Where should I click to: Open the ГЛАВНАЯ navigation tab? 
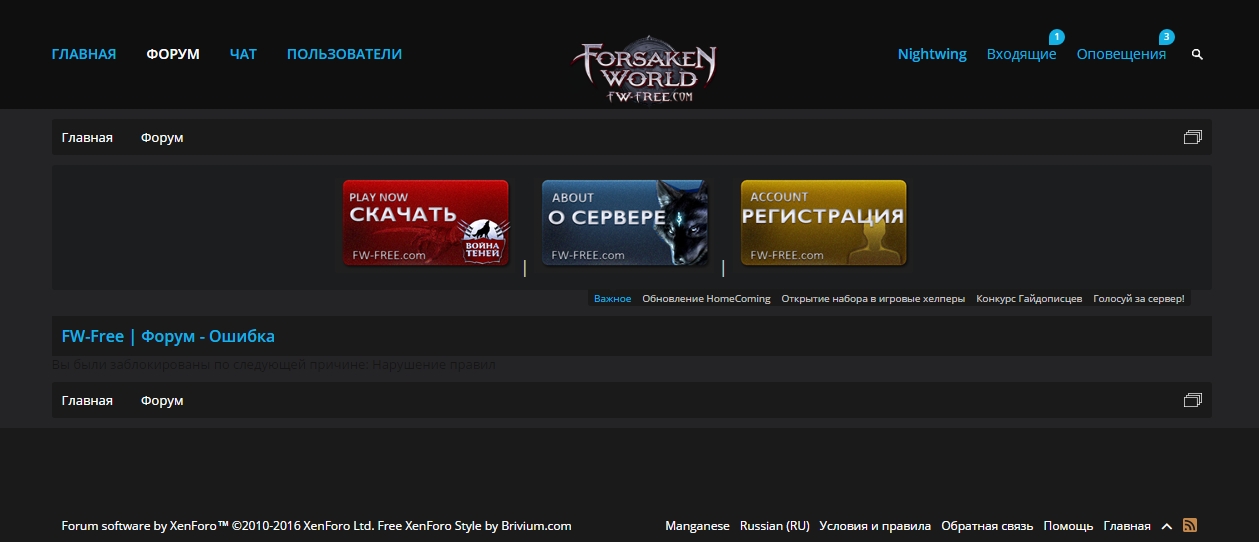[x=84, y=54]
